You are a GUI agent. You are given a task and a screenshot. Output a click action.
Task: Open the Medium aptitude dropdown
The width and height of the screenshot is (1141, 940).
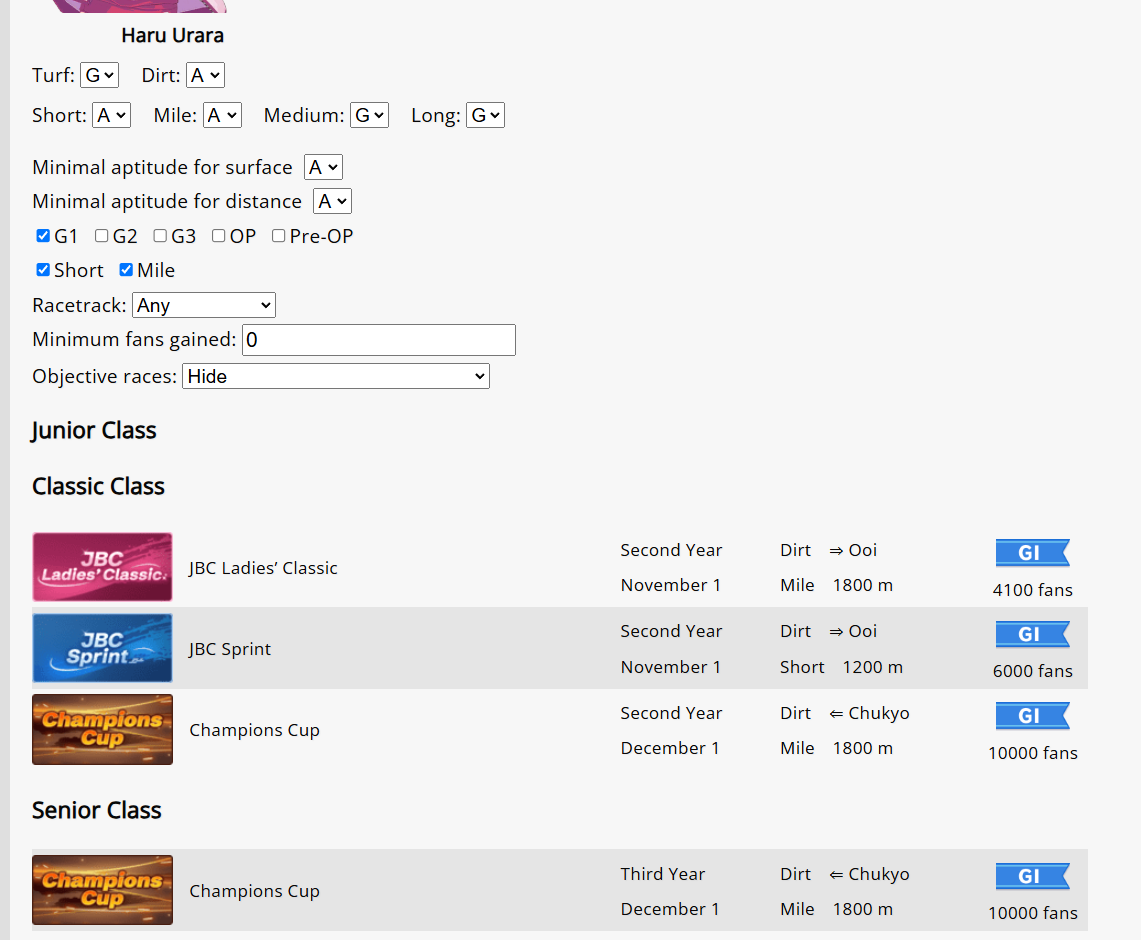click(370, 115)
